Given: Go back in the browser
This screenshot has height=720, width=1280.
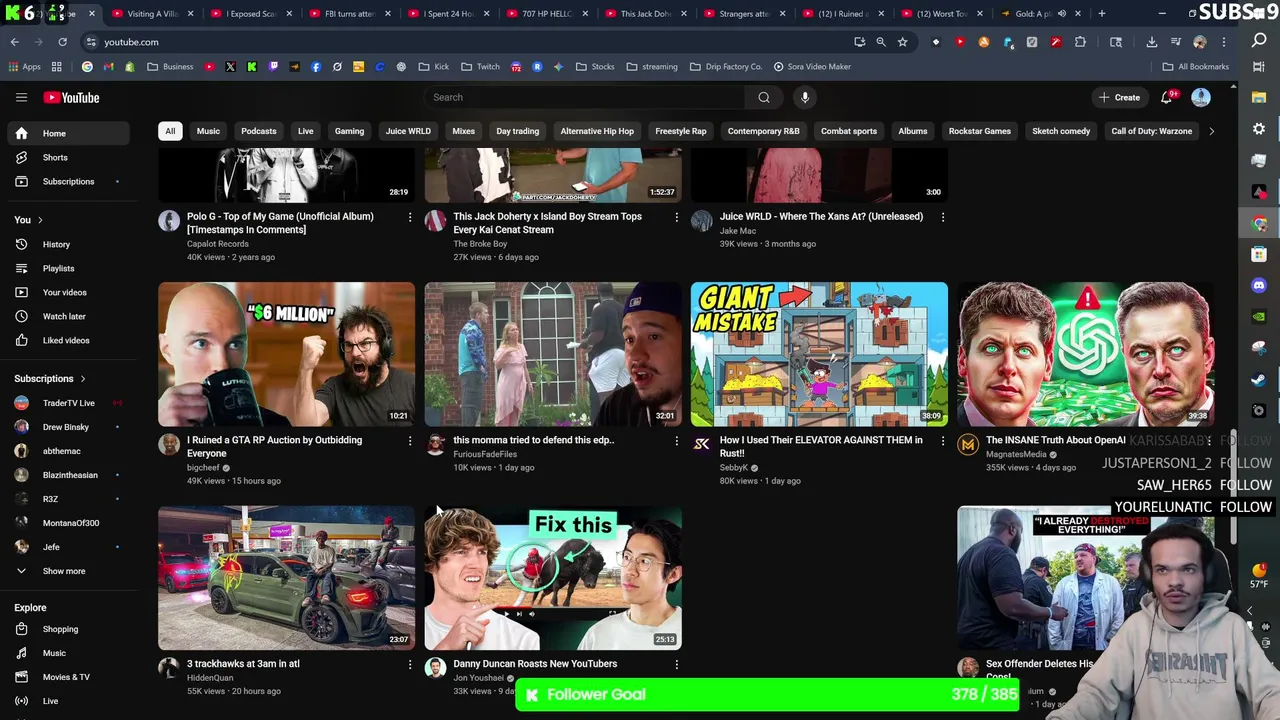Looking at the screenshot, I should click(15, 42).
